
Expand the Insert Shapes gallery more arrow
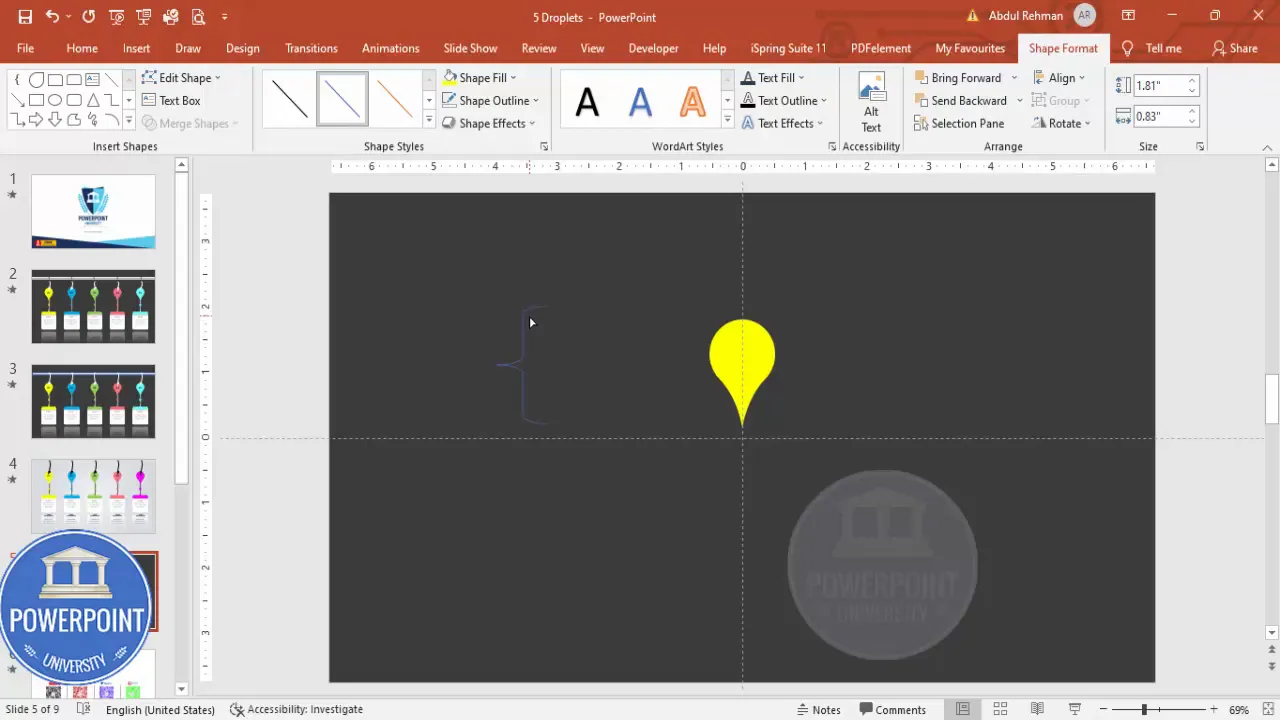[128, 121]
